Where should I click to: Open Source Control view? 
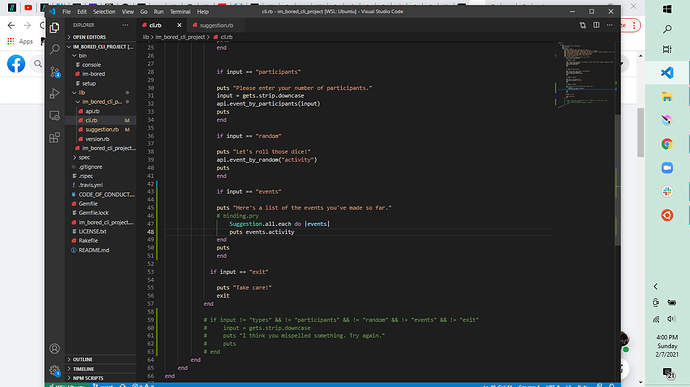pos(55,71)
